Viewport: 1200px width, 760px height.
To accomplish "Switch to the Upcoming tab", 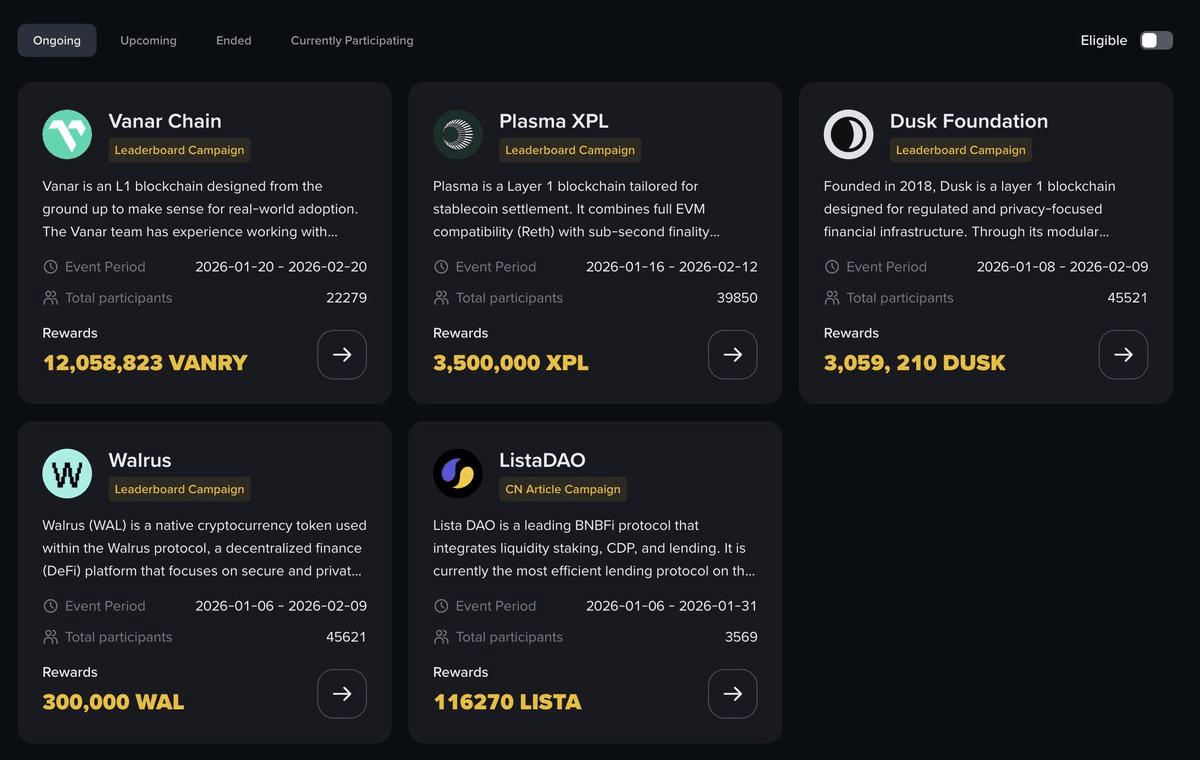I will (x=148, y=41).
